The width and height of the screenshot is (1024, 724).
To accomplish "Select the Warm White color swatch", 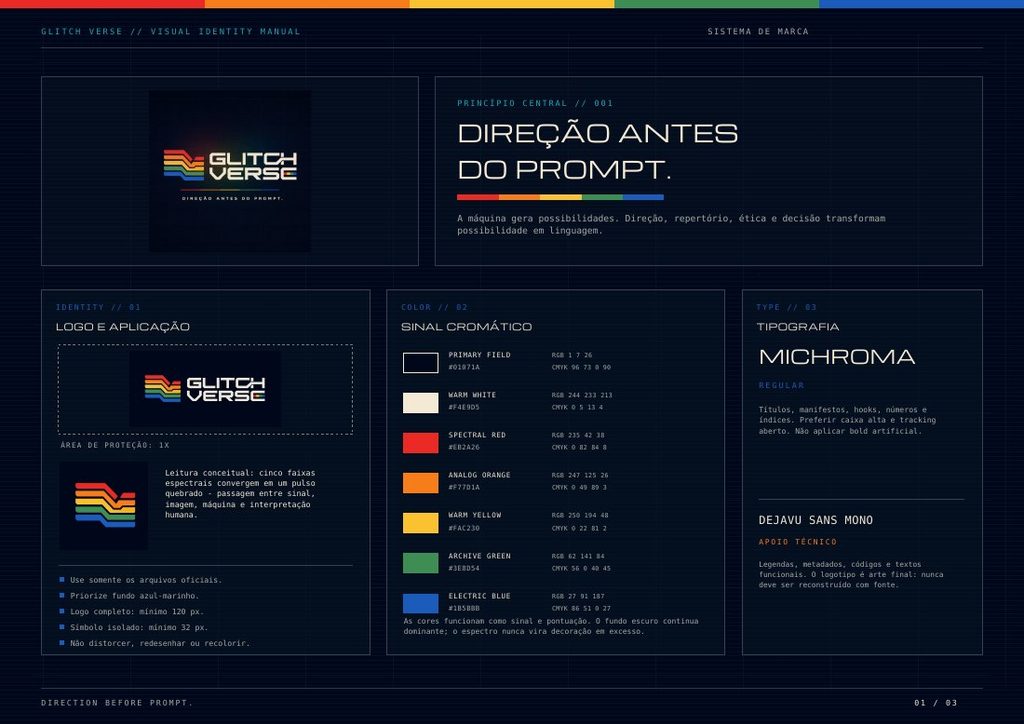I will [x=421, y=403].
